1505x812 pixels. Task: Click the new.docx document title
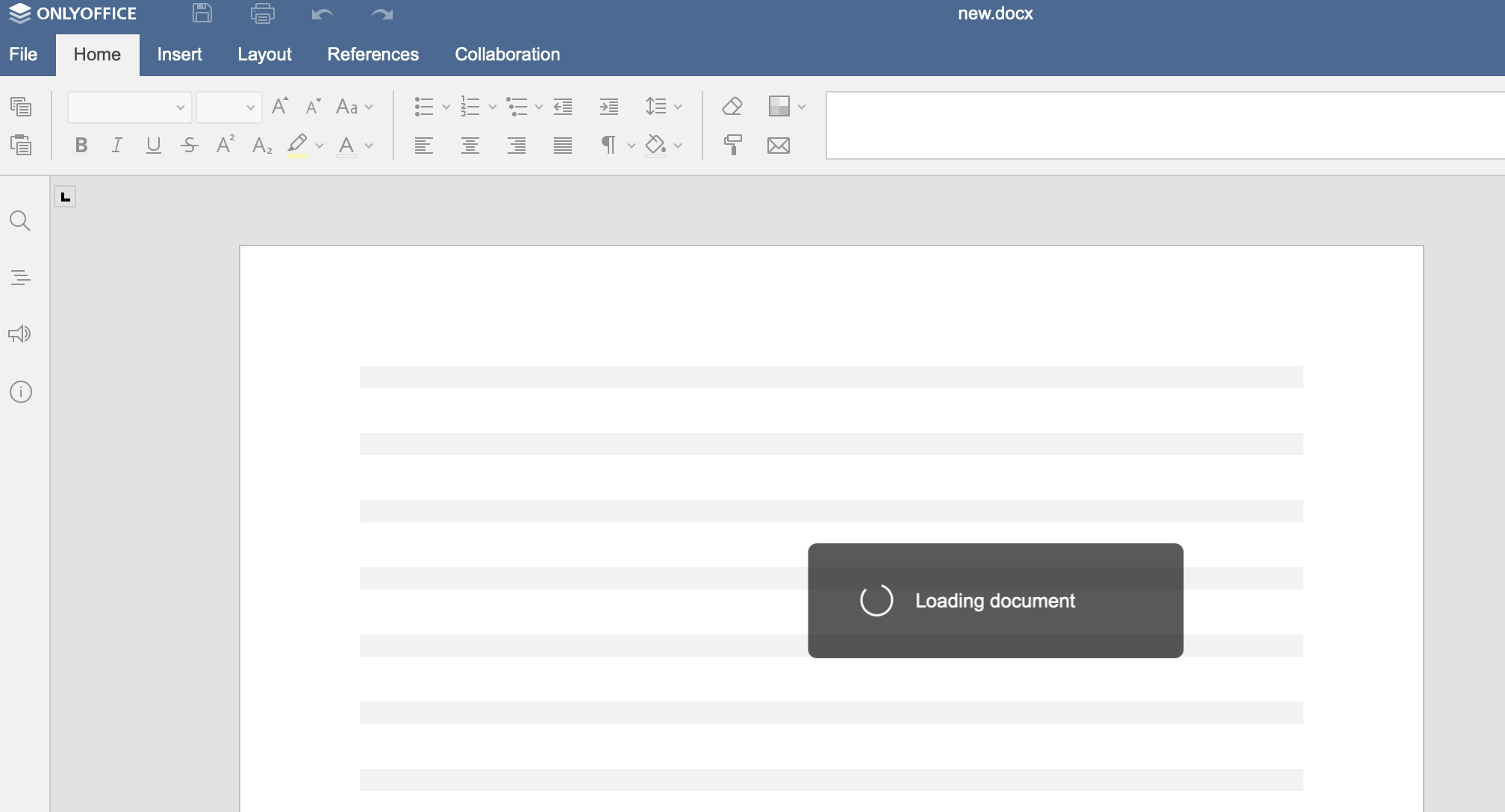(995, 13)
